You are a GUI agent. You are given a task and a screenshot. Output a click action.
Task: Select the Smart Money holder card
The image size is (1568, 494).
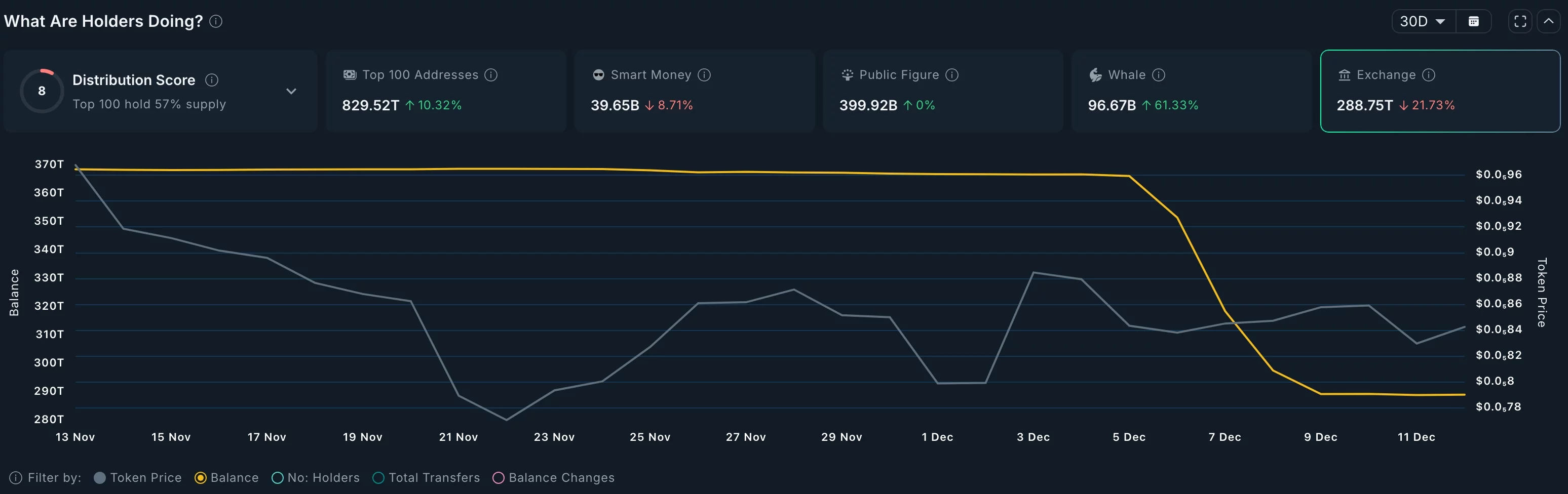[x=694, y=91]
